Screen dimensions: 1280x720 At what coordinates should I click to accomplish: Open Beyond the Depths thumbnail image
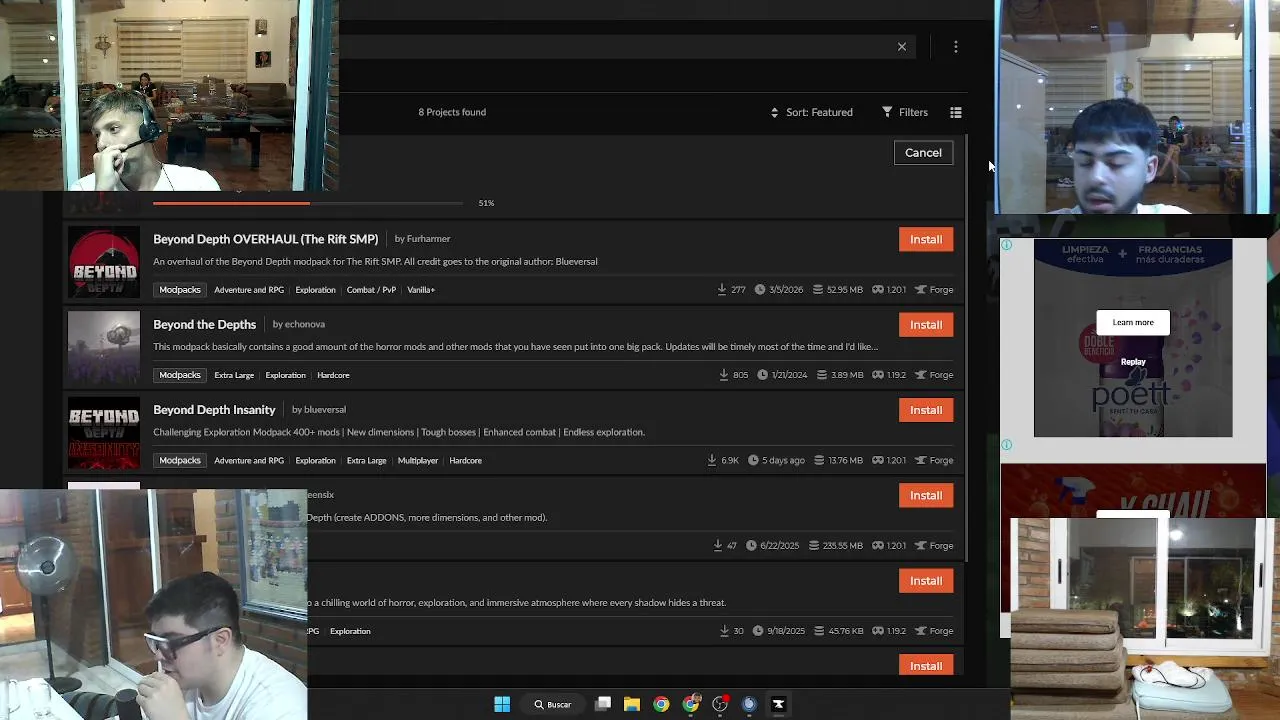coord(104,347)
